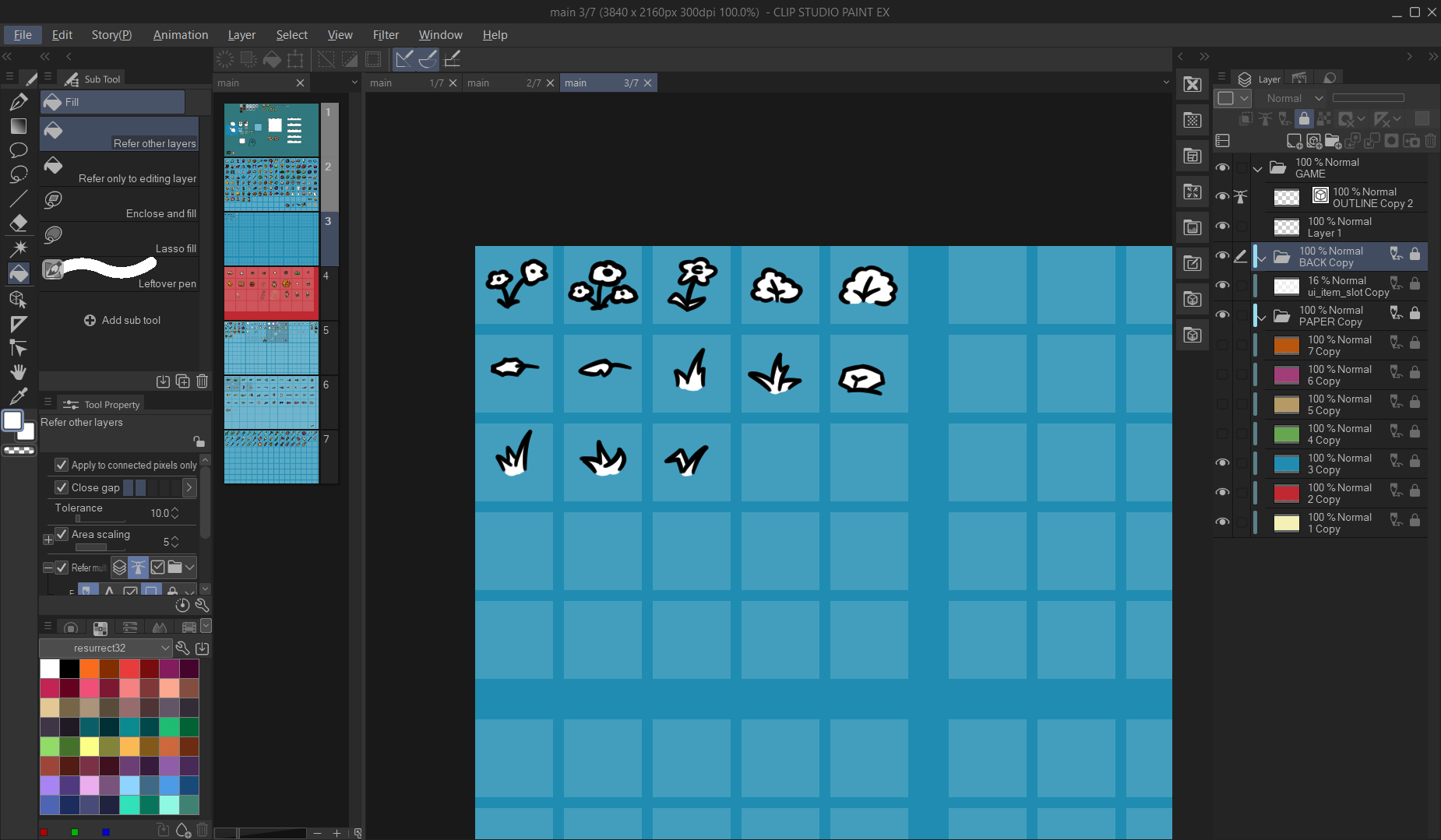Screen dimensions: 1441x840
Task: Open the resurrect32 color set dropdown
Action: click(105, 648)
